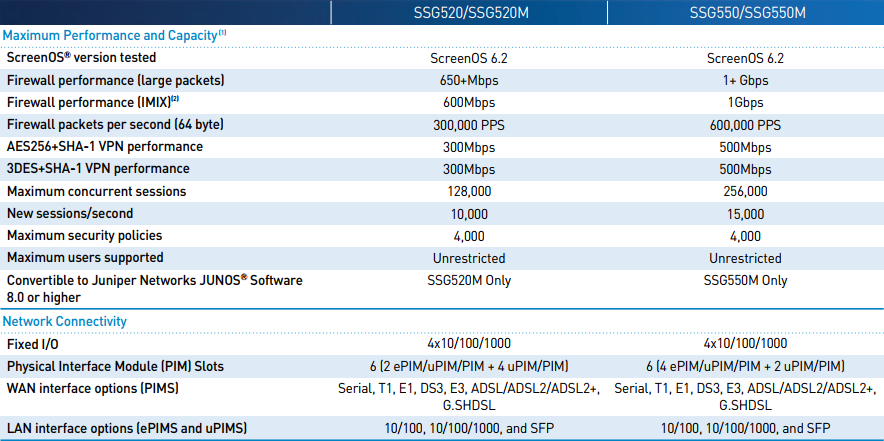
Task: Click the ScreenOS version tested row label
Action: pos(82,58)
